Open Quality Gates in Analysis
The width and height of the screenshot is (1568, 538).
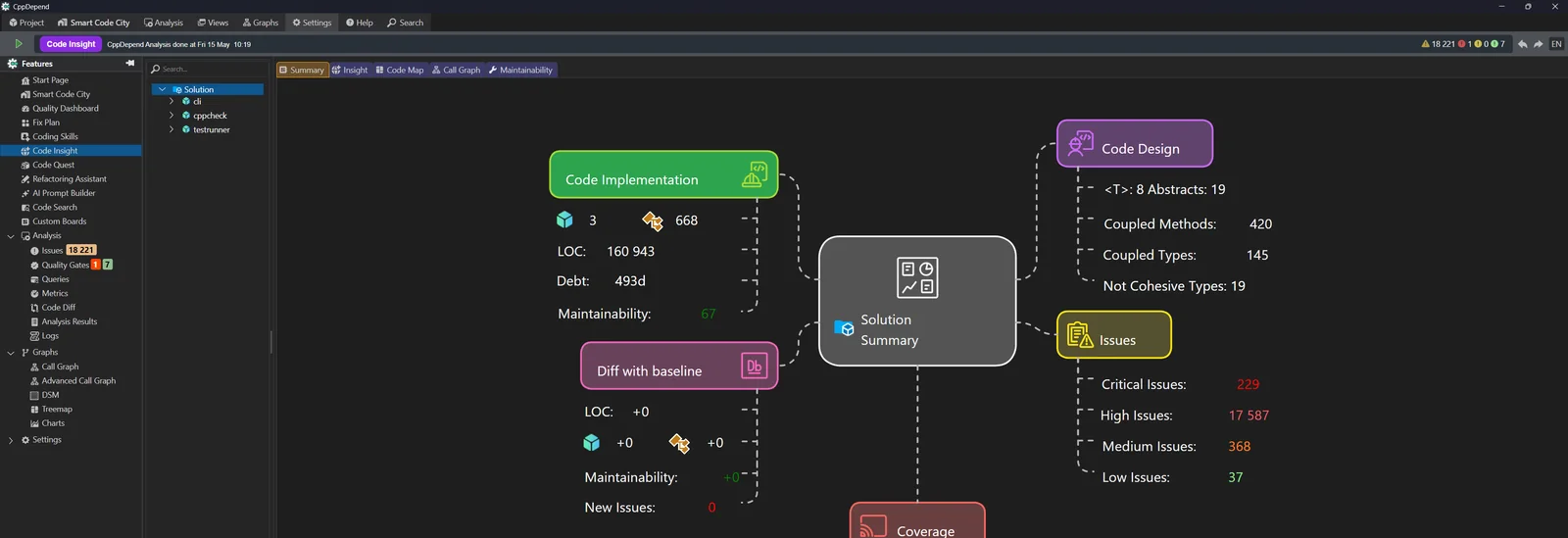click(x=71, y=265)
